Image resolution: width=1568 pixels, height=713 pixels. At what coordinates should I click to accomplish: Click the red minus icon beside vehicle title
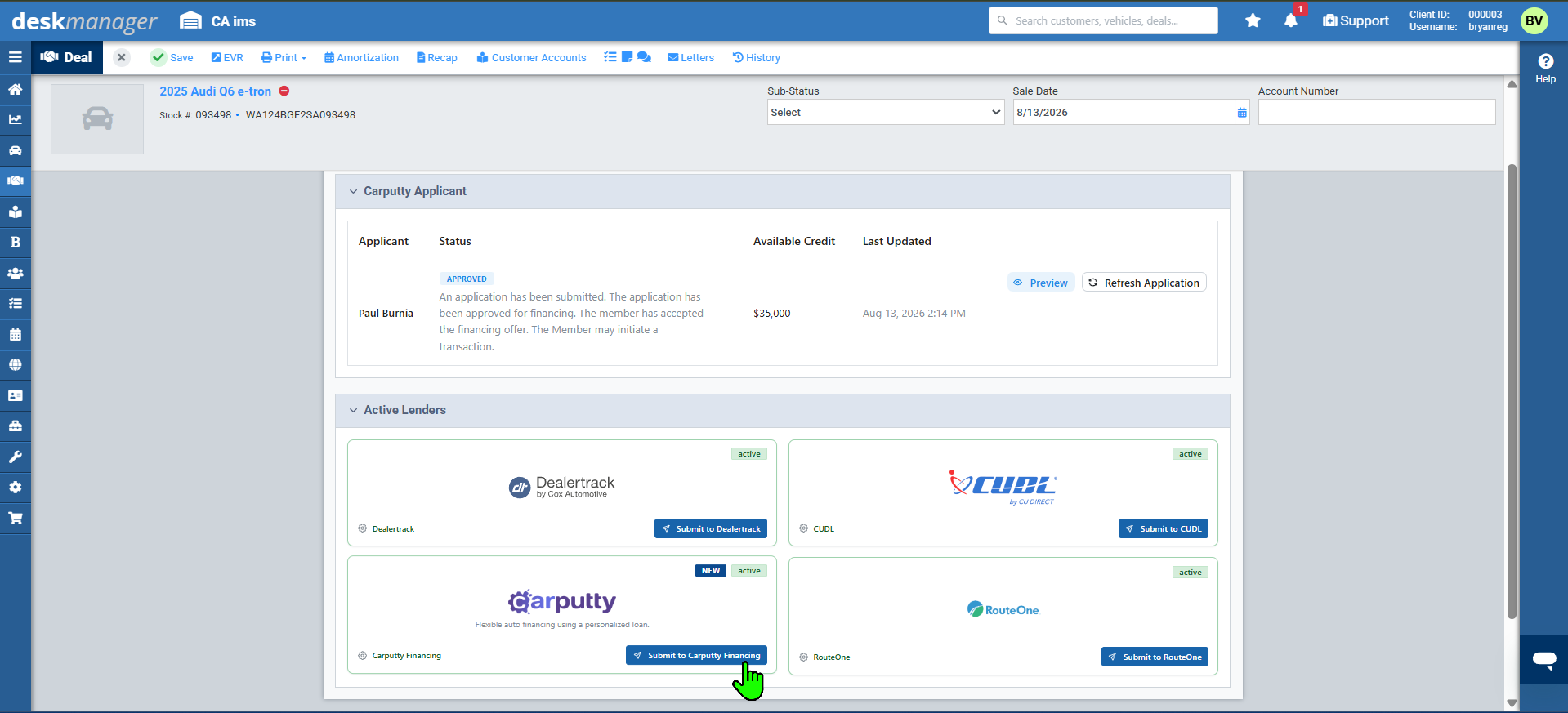pos(284,91)
